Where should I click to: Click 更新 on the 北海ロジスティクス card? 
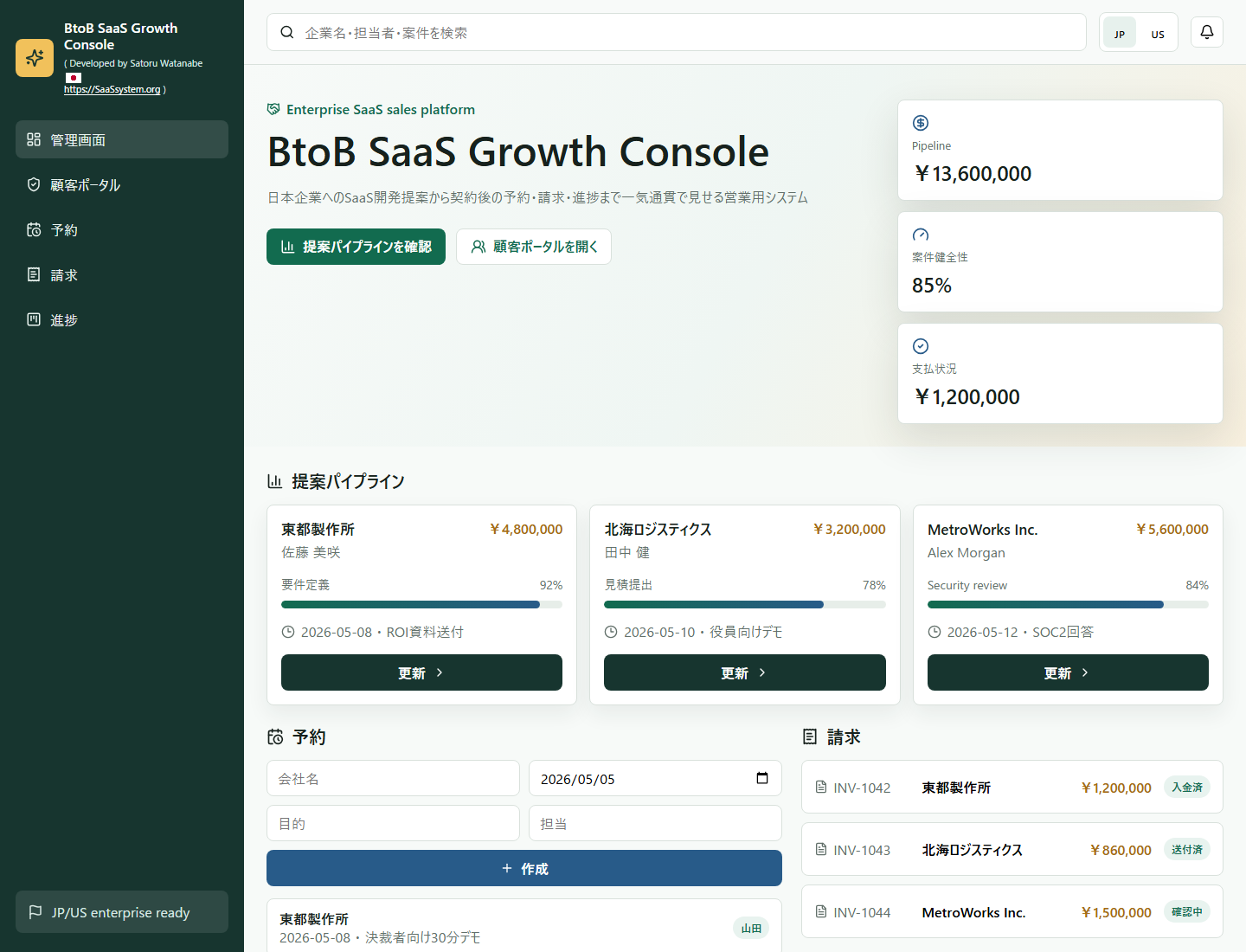click(x=745, y=672)
